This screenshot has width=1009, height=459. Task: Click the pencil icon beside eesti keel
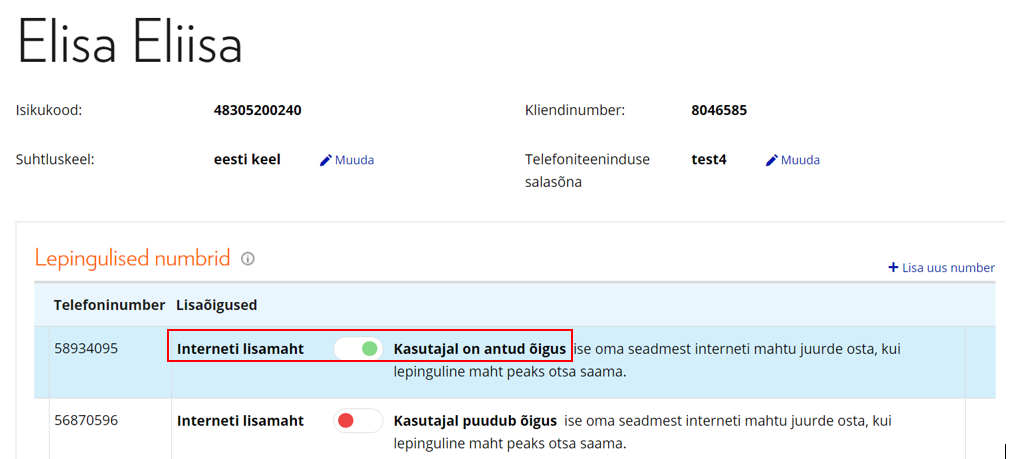tap(325, 160)
